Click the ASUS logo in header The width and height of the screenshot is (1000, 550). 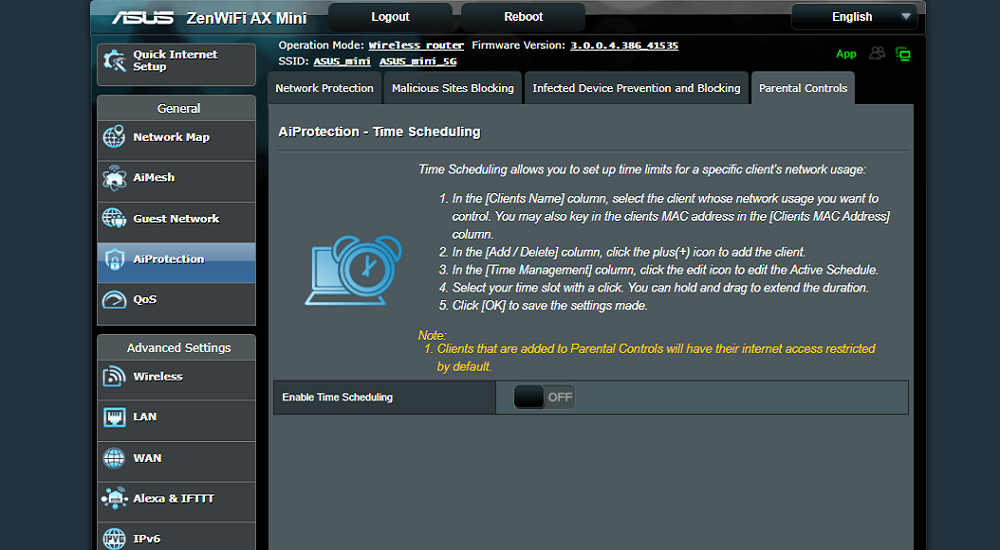143,18
